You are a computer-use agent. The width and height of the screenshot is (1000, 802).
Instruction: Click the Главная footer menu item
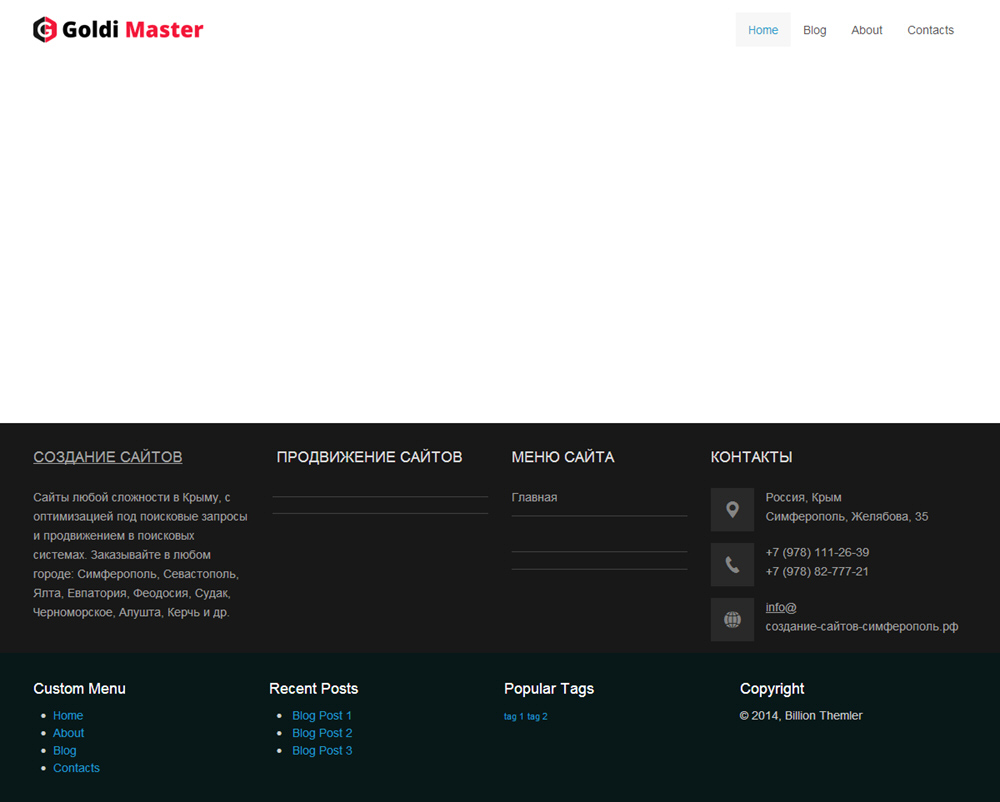(534, 497)
